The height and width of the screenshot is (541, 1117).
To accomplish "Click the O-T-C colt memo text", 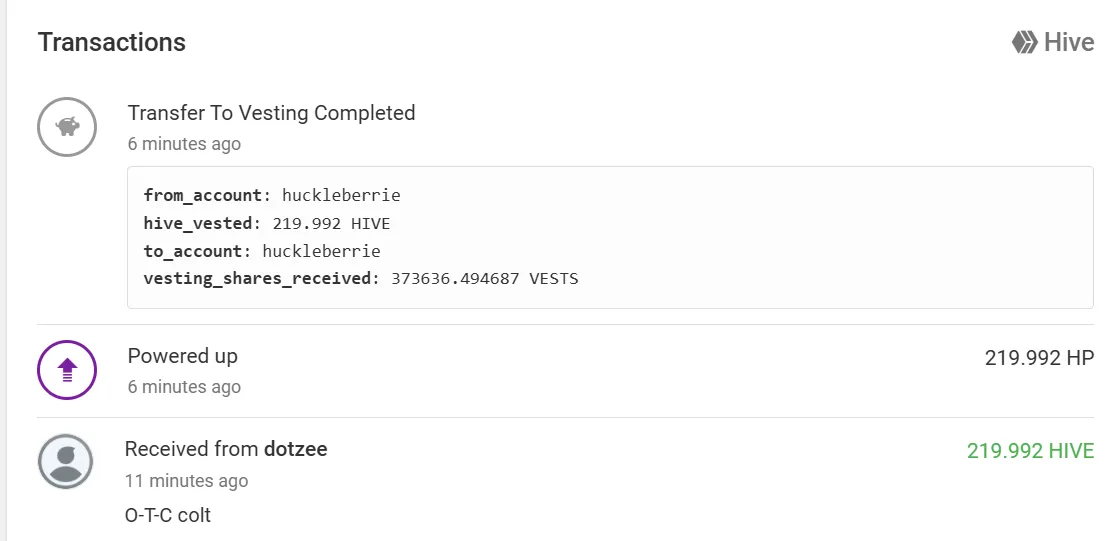I will pyautogui.click(x=167, y=515).
